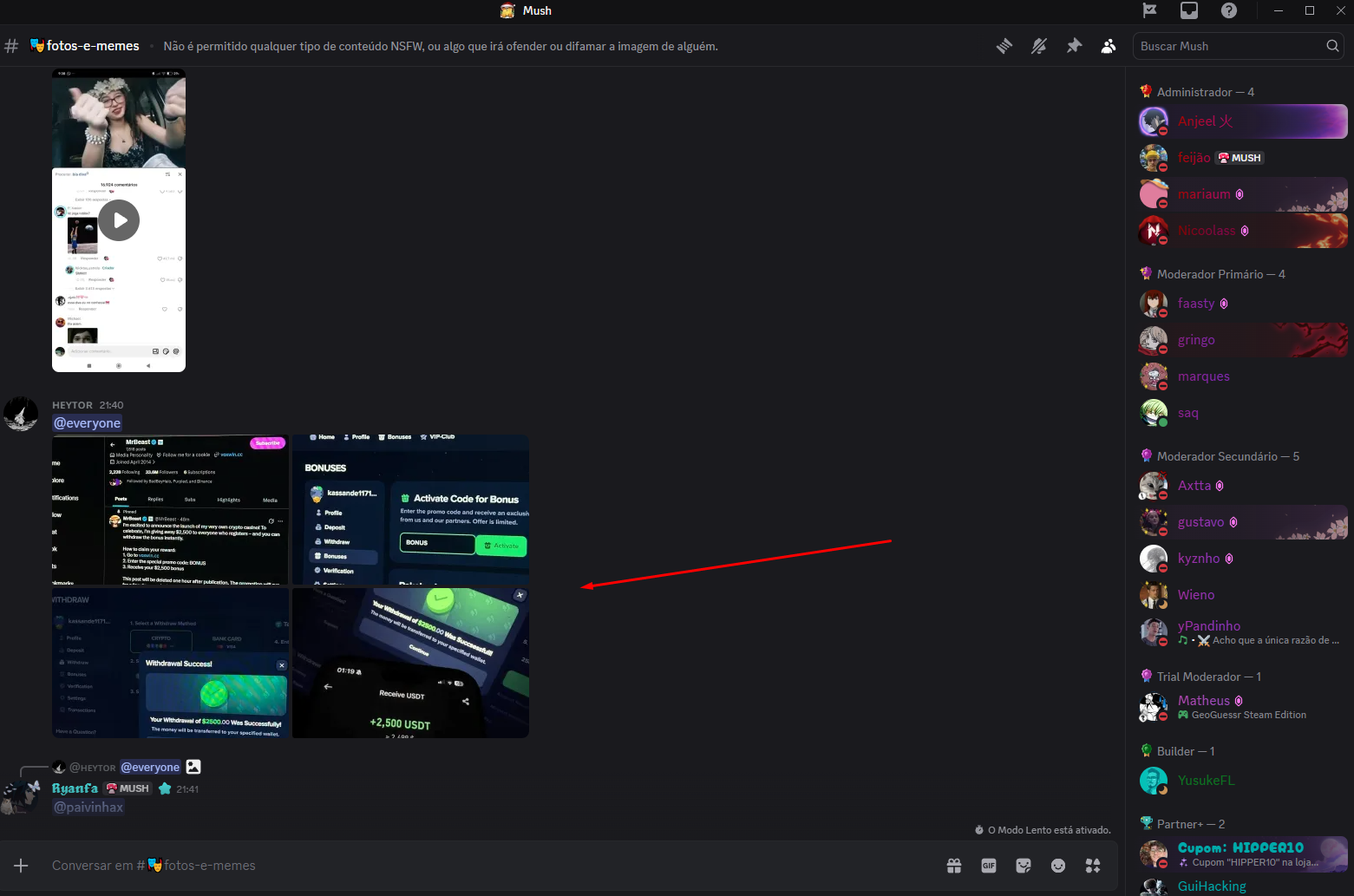Open notification settings bell-slash icon
Screen dimensions: 1354x896
[x=1039, y=46]
